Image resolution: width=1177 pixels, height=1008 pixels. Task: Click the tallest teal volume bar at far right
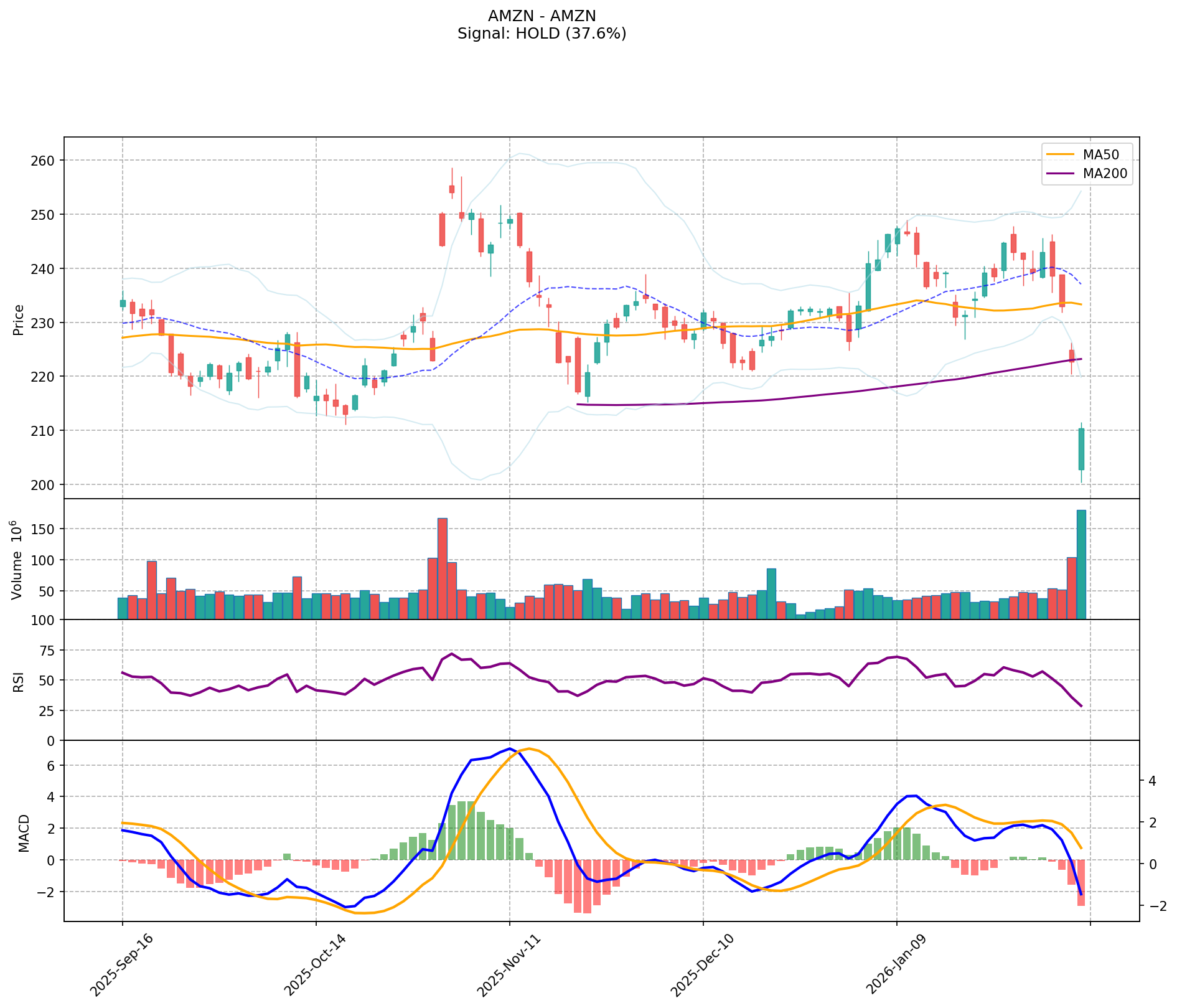[x=1081, y=564]
